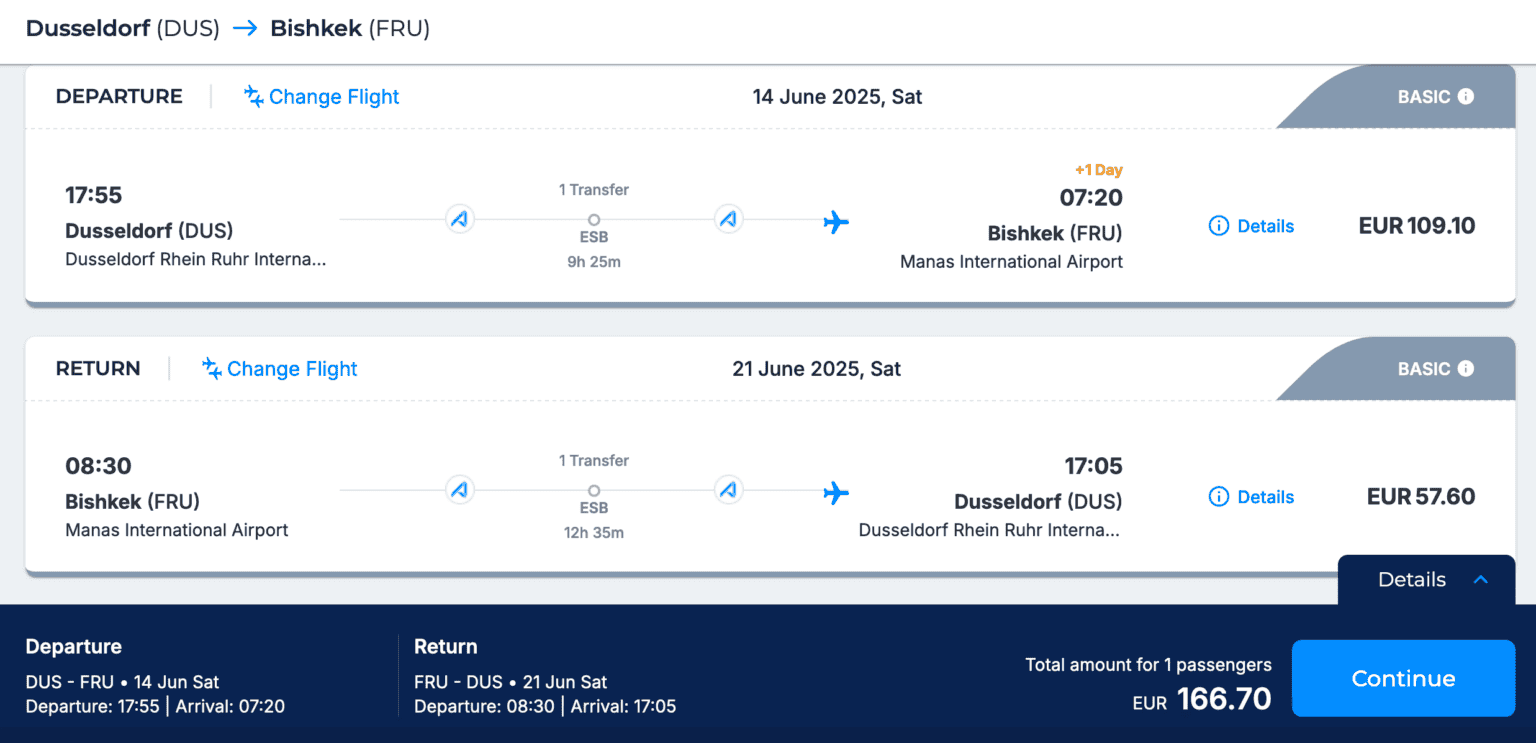Click the ESB transfer stop on return flight
Screen dimensions: 1536x743
pos(594,491)
